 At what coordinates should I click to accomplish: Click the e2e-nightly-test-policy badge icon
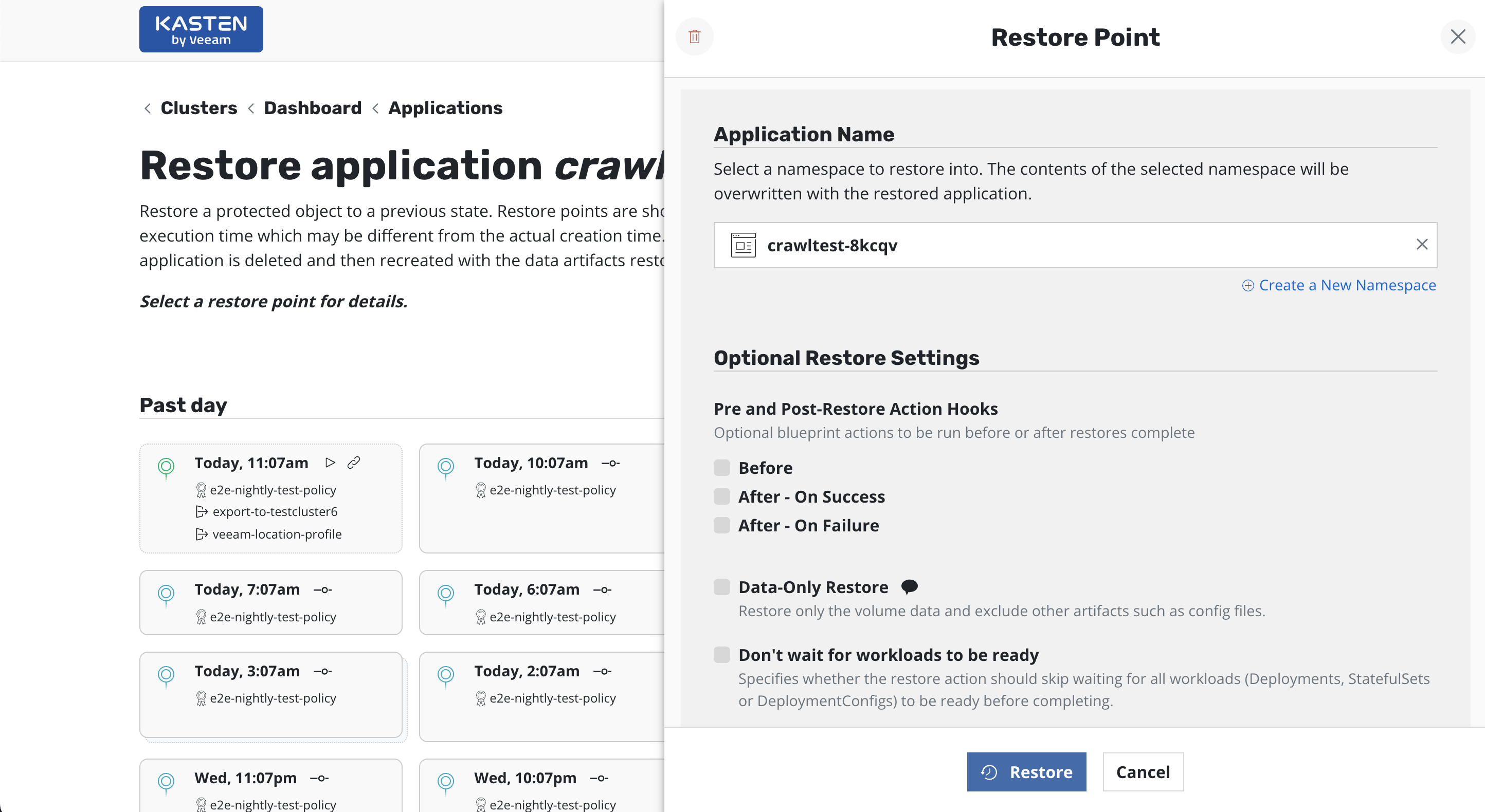coord(201,489)
